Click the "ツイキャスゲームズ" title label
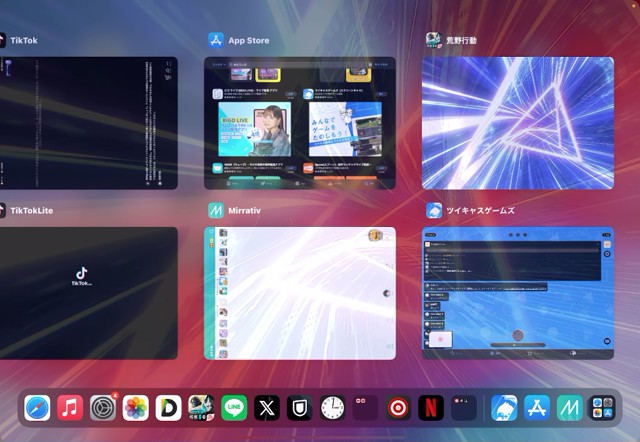640x442 pixels. [x=480, y=211]
